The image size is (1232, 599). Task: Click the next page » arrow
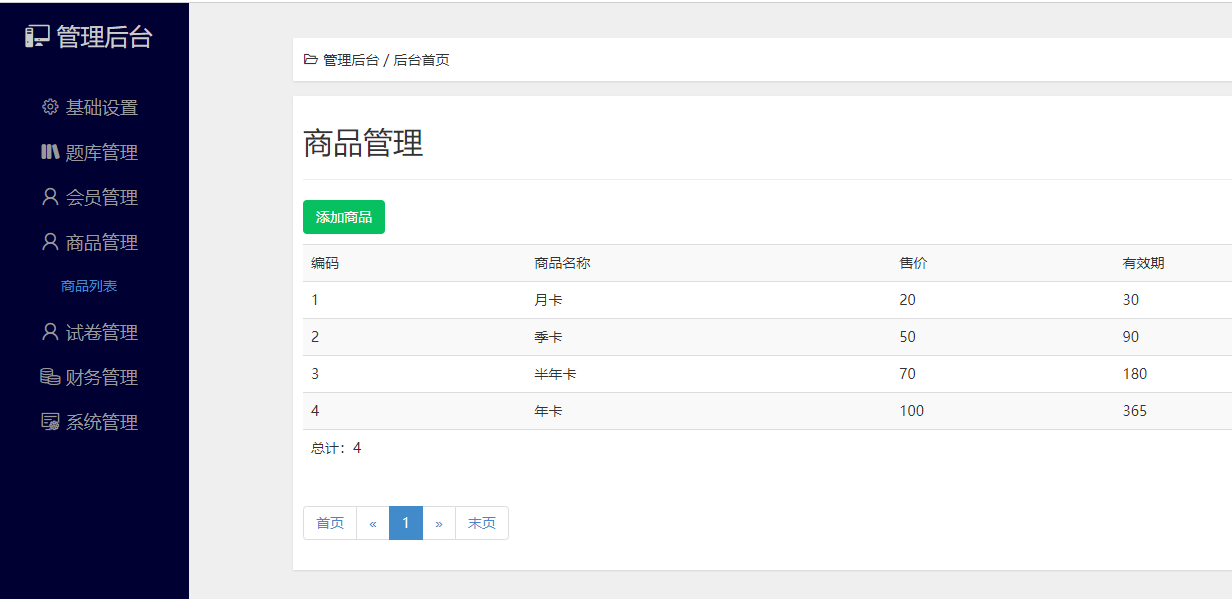tap(439, 523)
